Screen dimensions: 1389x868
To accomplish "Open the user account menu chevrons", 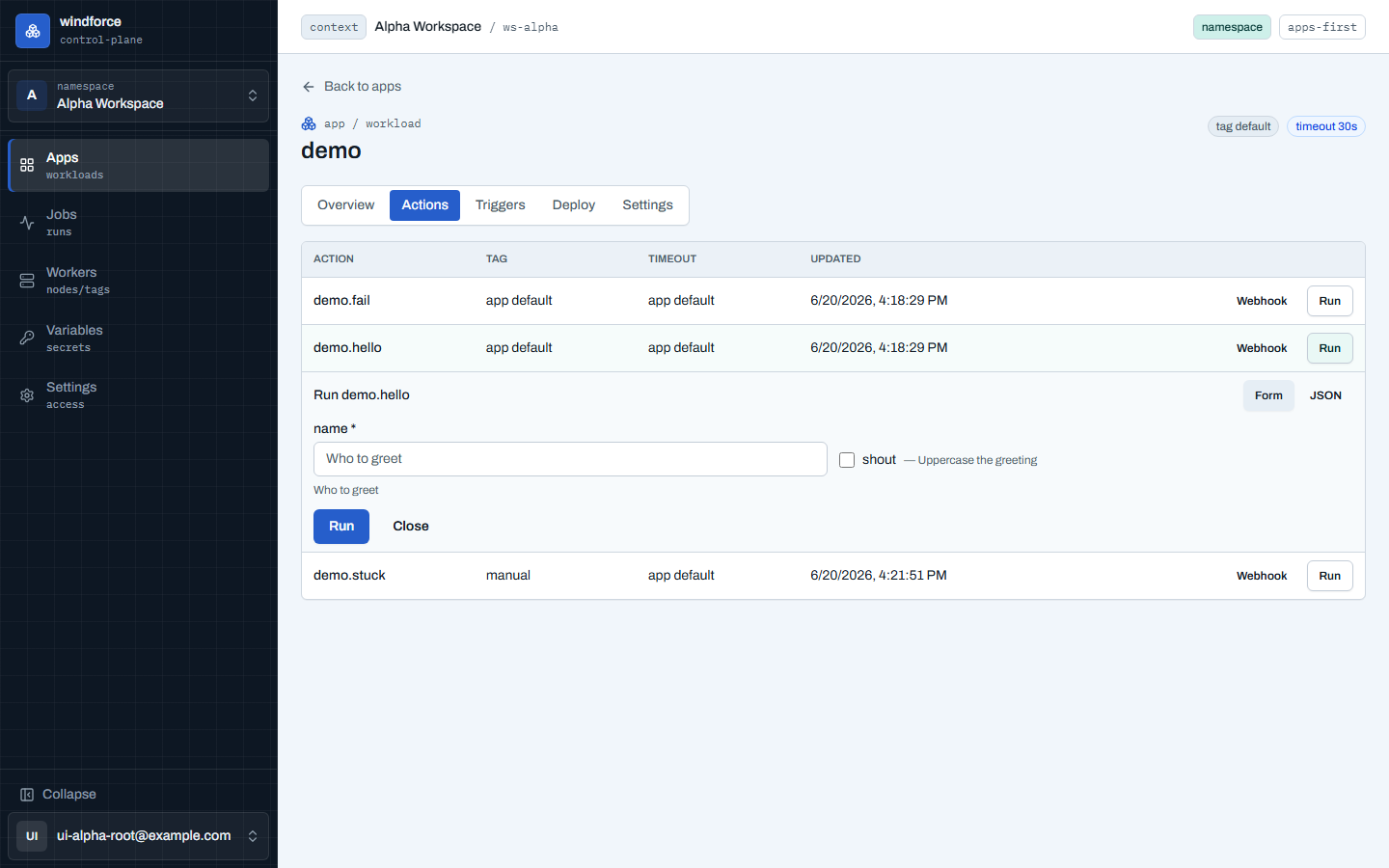I will pos(253,836).
